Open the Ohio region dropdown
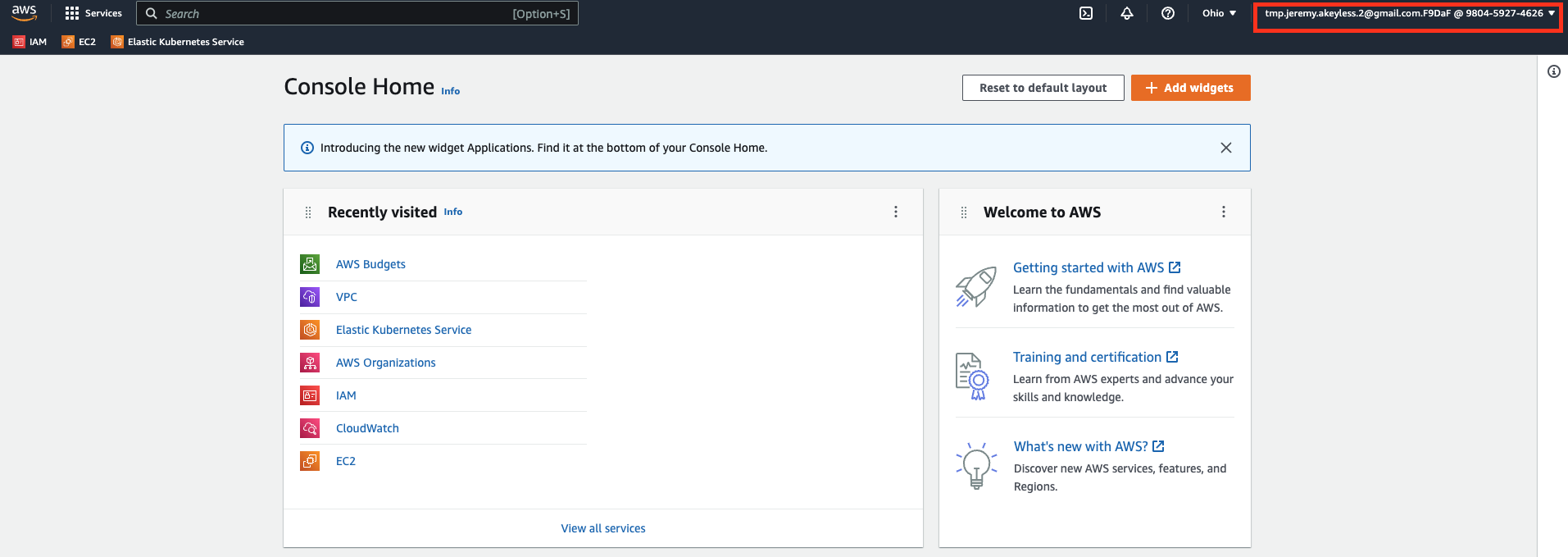This screenshot has width=1568, height=557. [x=1219, y=13]
